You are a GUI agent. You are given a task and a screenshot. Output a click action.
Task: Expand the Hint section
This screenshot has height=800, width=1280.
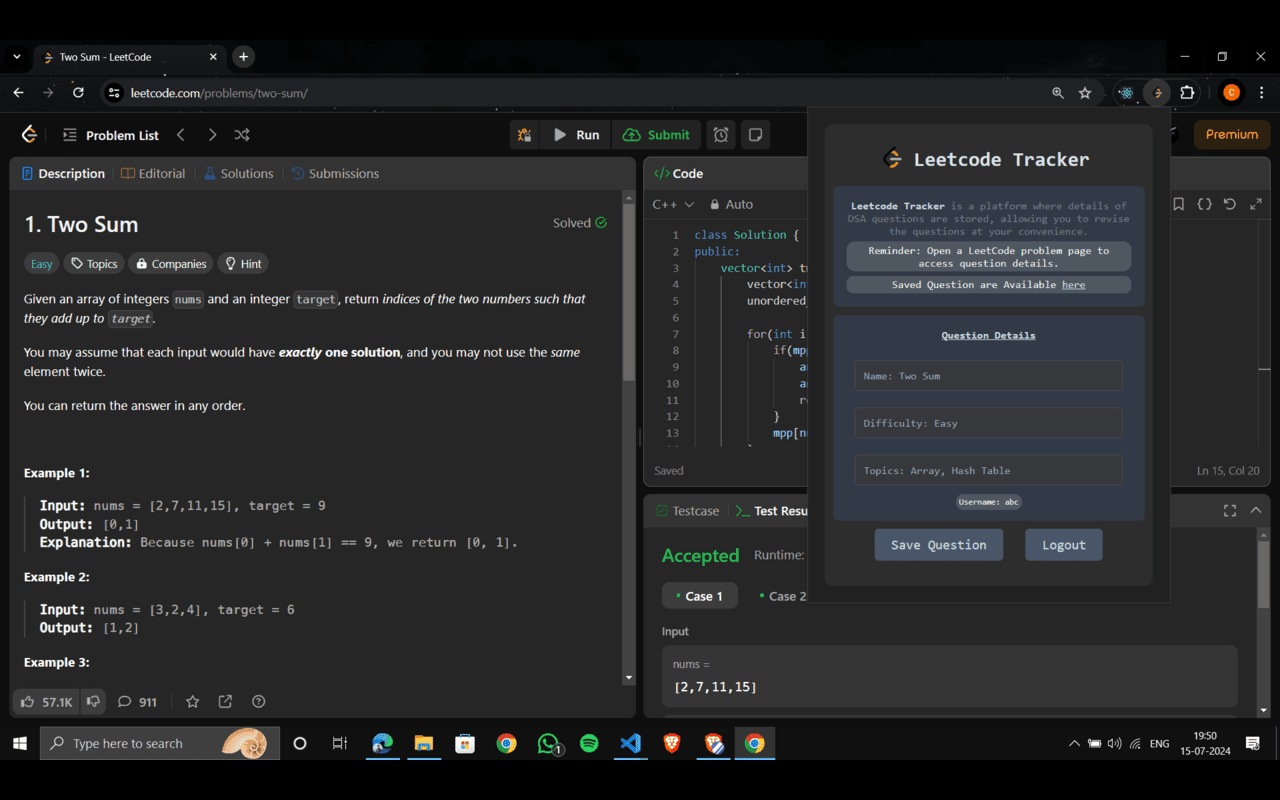coord(243,264)
